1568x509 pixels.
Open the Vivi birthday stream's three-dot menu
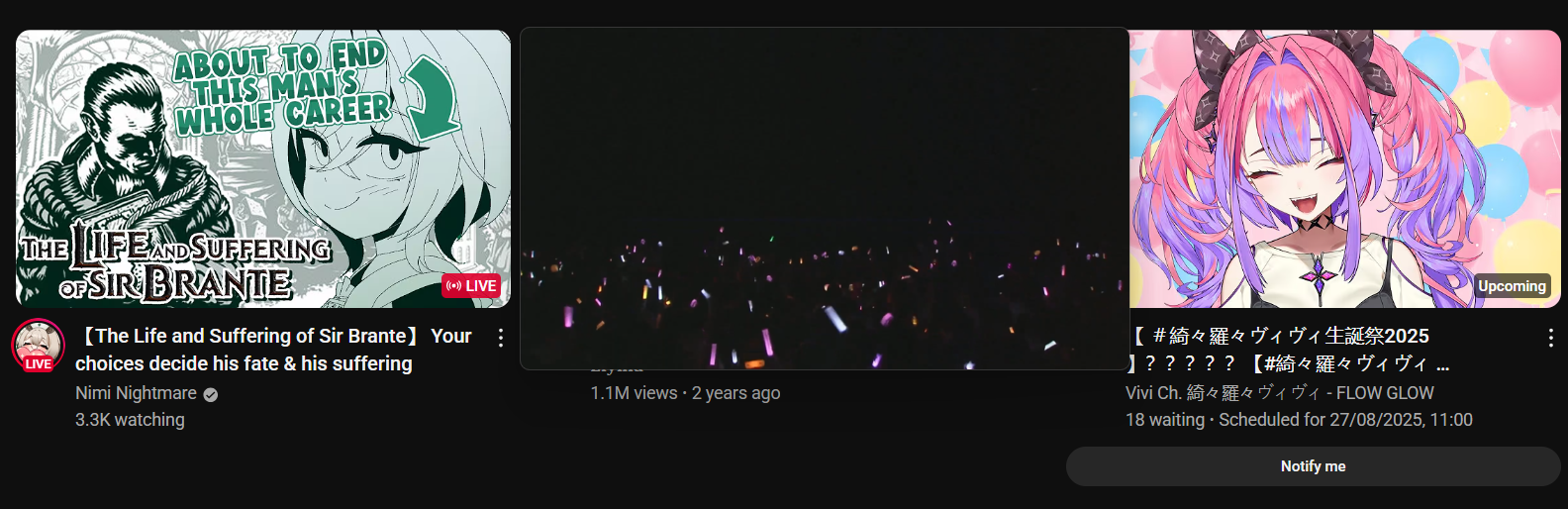1550,338
